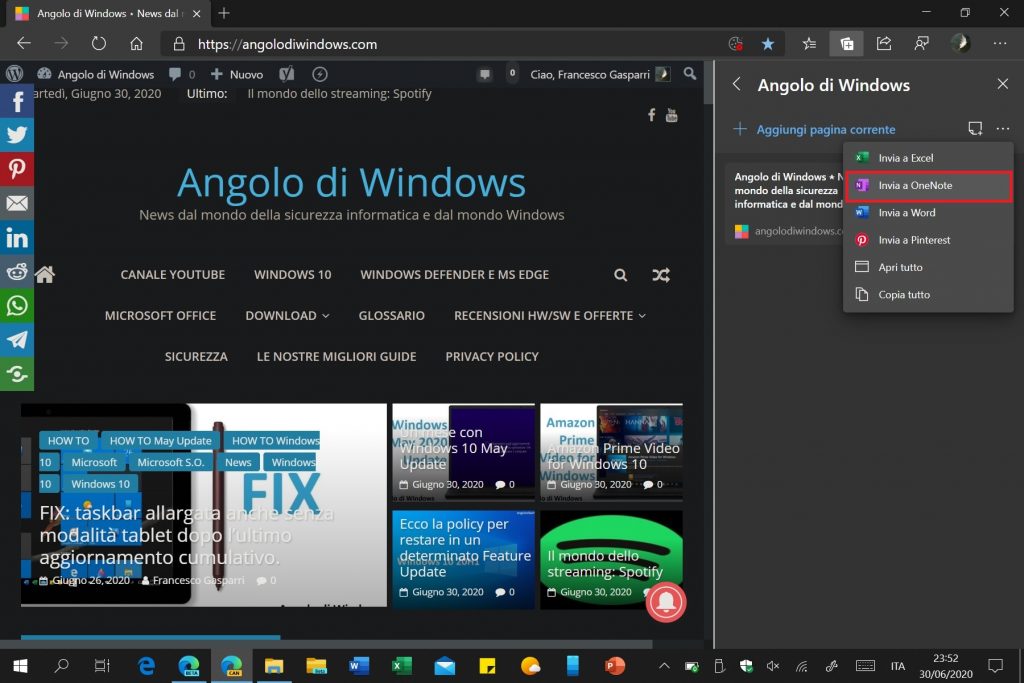Click the red notification bell button
Image resolution: width=1024 pixels, height=683 pixels.
click(666, 602)
